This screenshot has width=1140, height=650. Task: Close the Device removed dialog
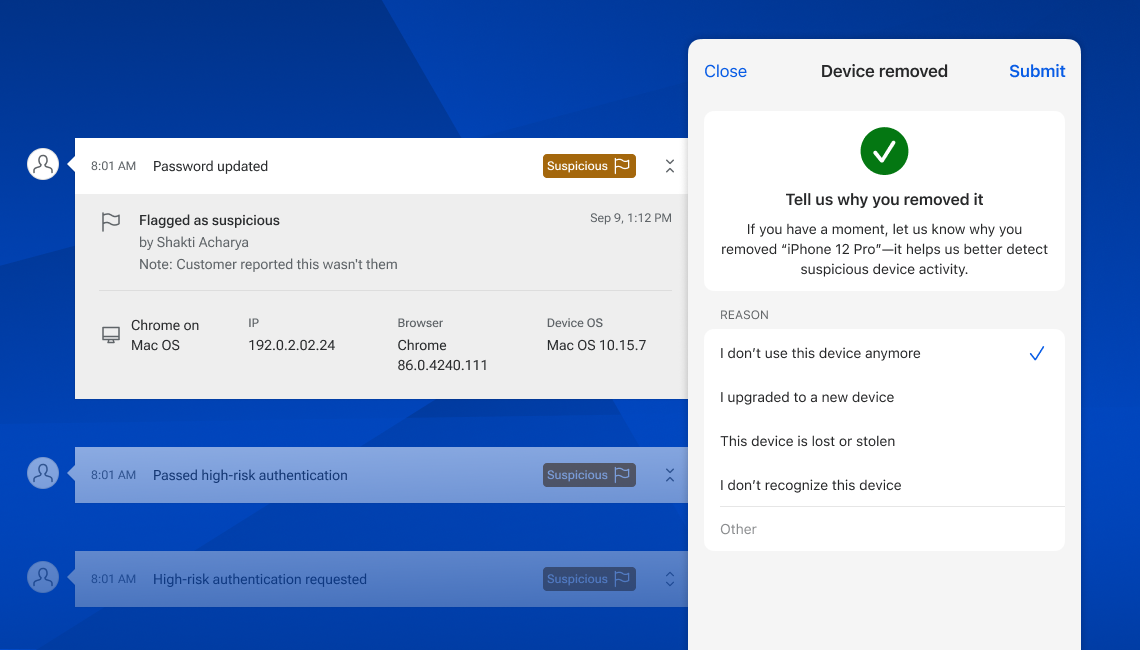[725, 71]
